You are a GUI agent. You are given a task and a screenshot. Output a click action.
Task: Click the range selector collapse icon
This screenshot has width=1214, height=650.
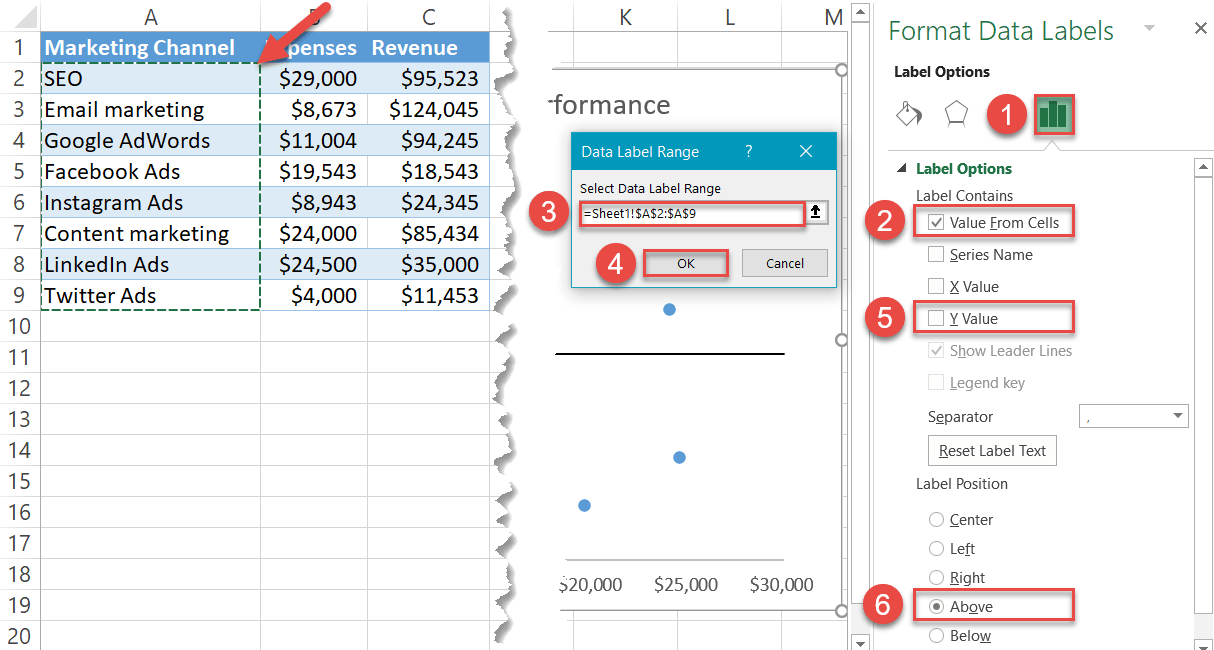pyautogui.click(x=817, y=213)
